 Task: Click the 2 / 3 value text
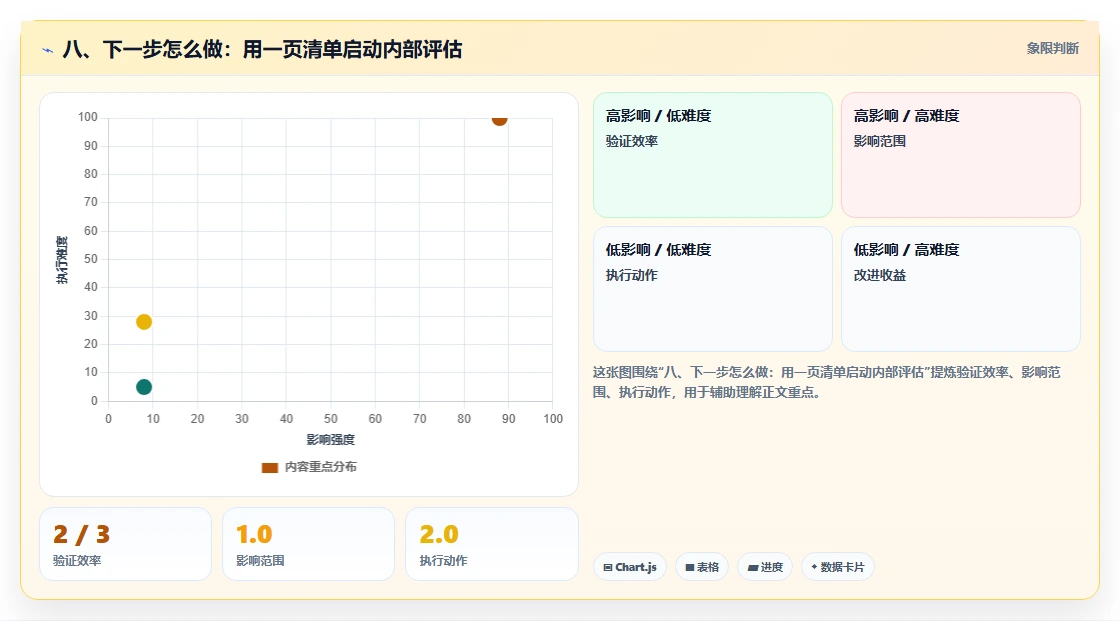[x=81, y=535]
